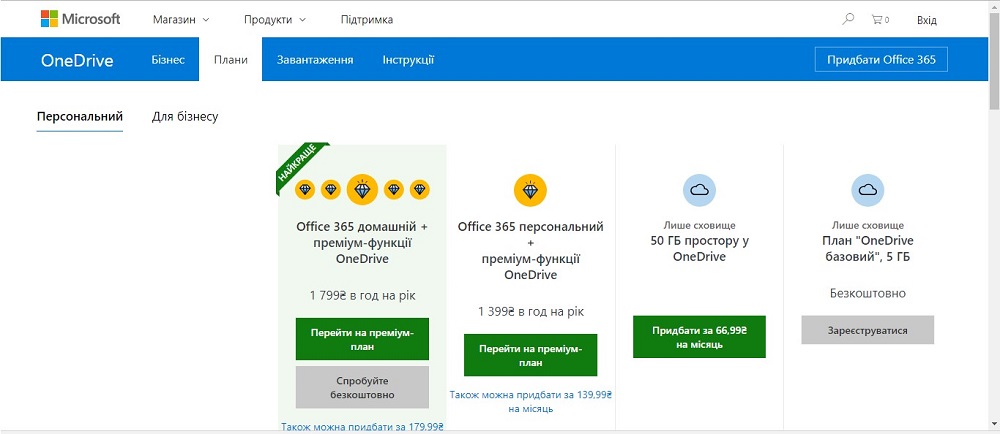The width and height of the screenshot is (1000, 434).
Task: Open the search magnifier icon
Action: [848, 19]
